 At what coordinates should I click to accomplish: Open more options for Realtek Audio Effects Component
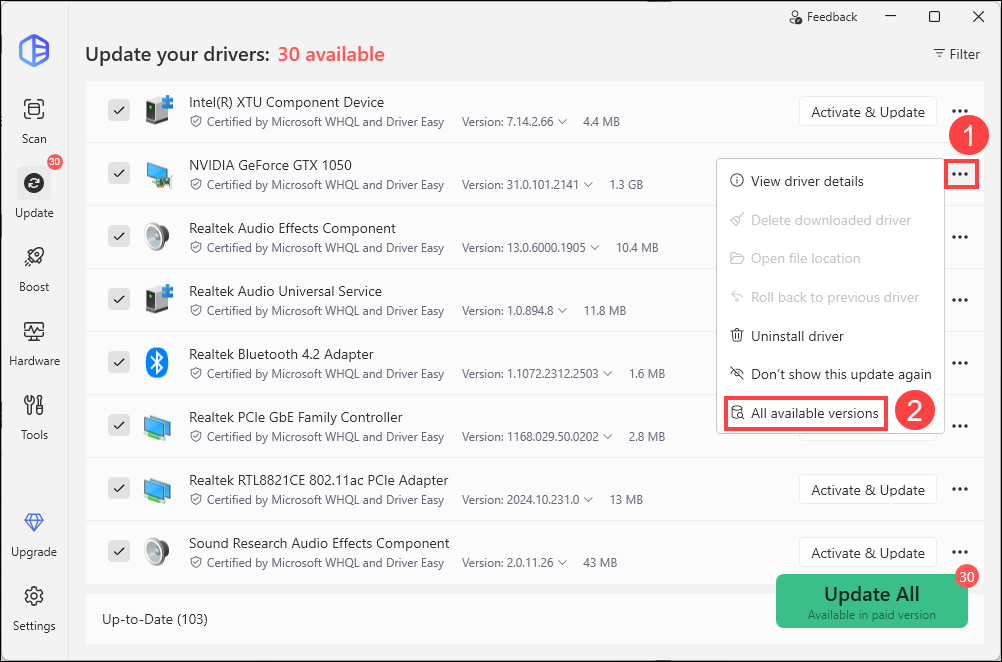pyautogui.click(x=960, y=237)
